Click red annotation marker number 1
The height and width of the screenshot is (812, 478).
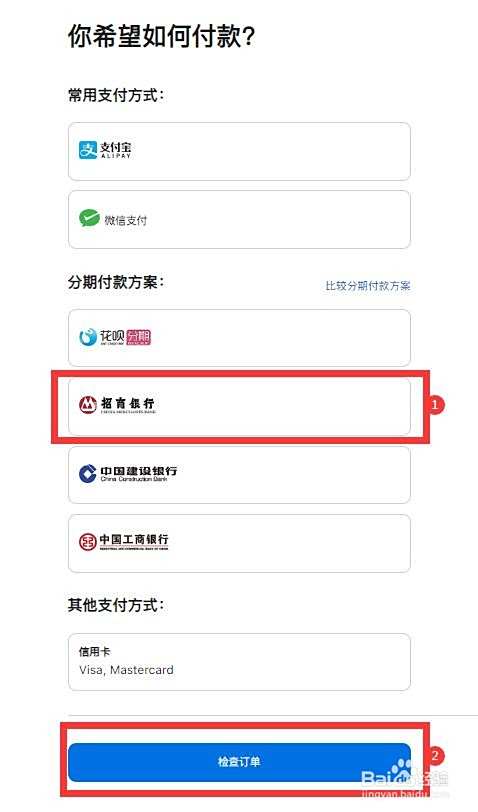(434, 404)
